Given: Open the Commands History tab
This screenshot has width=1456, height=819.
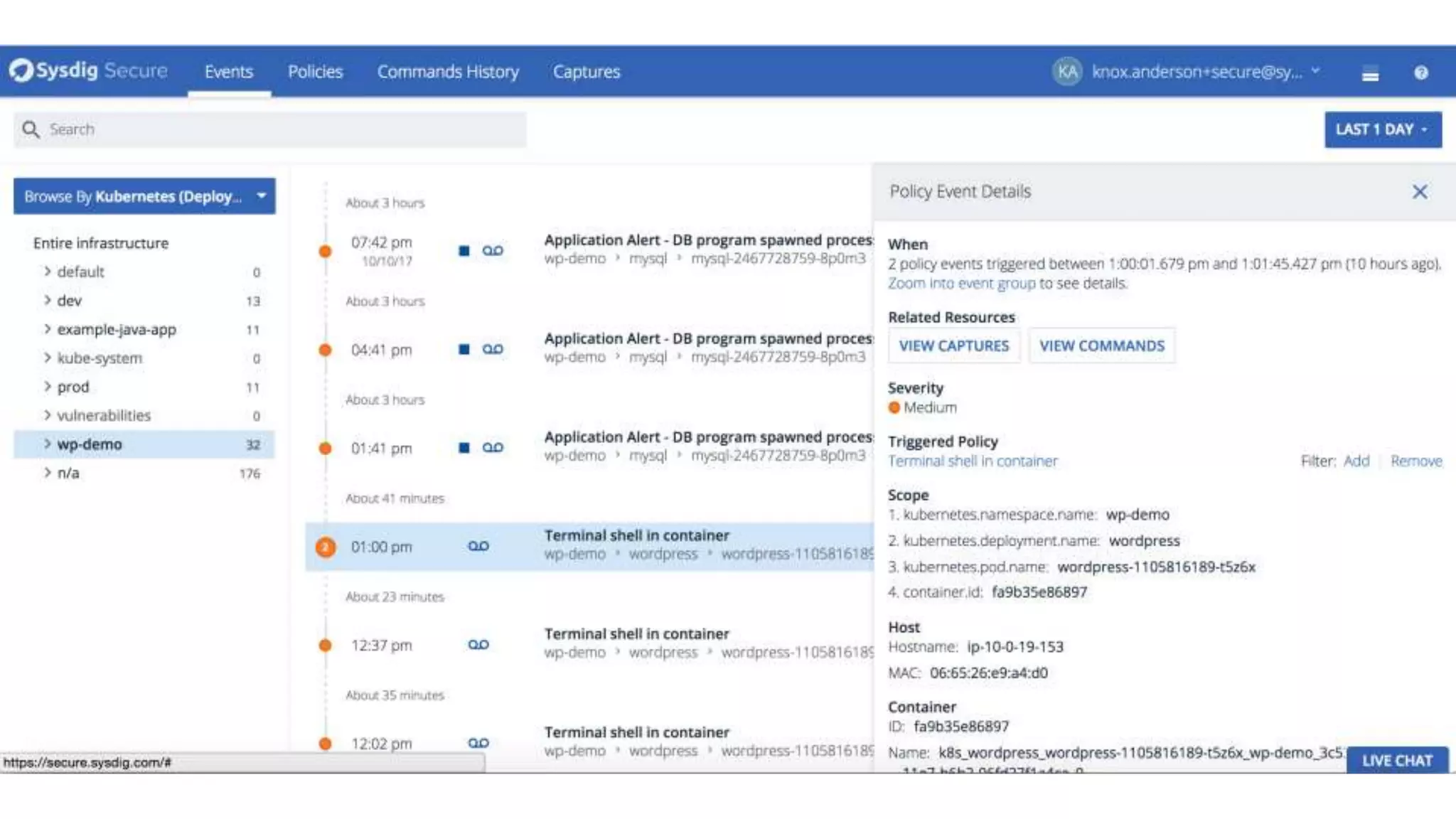Looking at the screenshot, I should click(448, 72).
